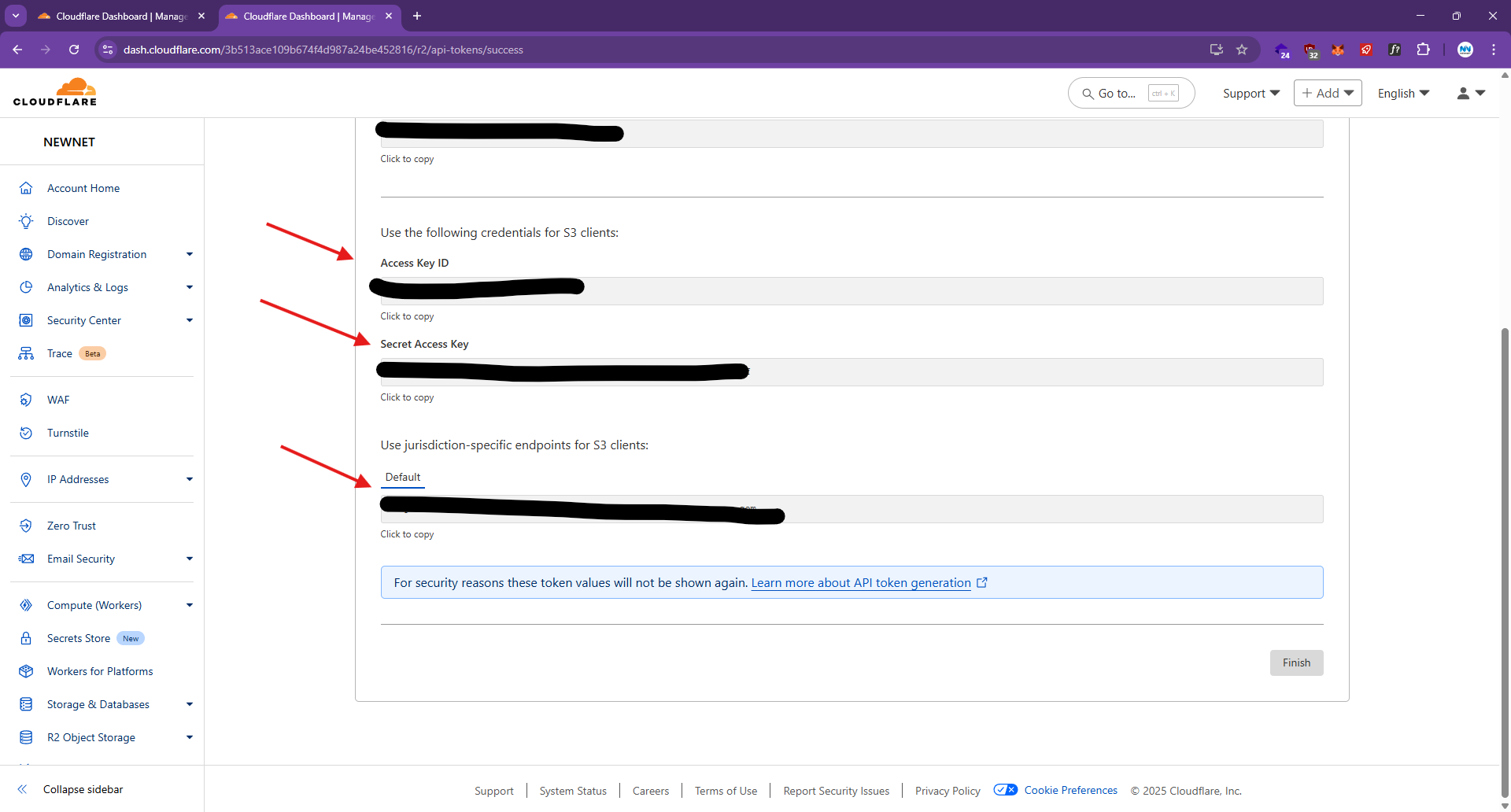Open the Add dropdown button
The height and width of the screenshot is (812, 1511).
(1328, 93)
